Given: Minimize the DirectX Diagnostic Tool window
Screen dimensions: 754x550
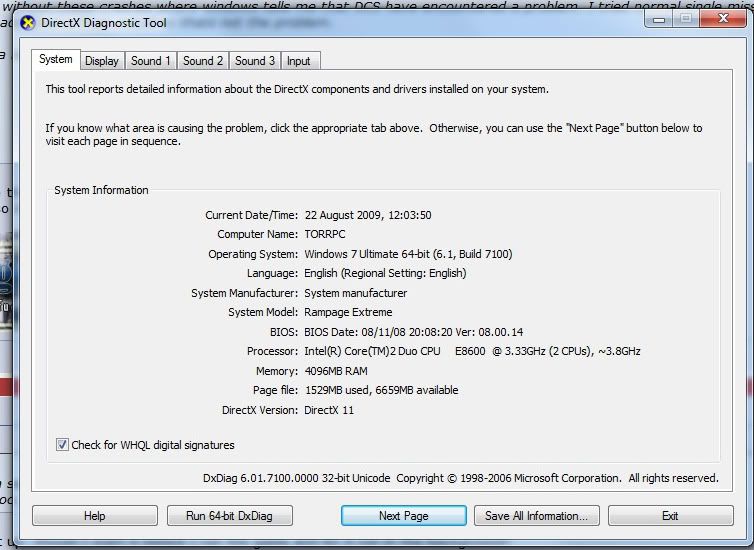Looking at the screenshot, I should click(x=659, y=19).
